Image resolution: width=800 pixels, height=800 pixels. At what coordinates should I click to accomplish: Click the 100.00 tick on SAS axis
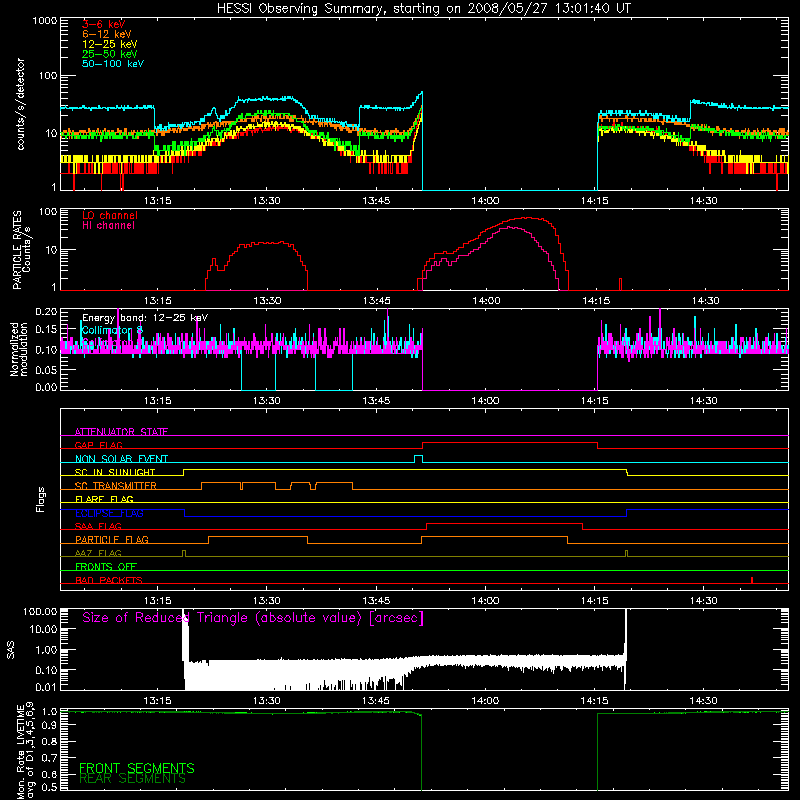[x=40, y=611]
